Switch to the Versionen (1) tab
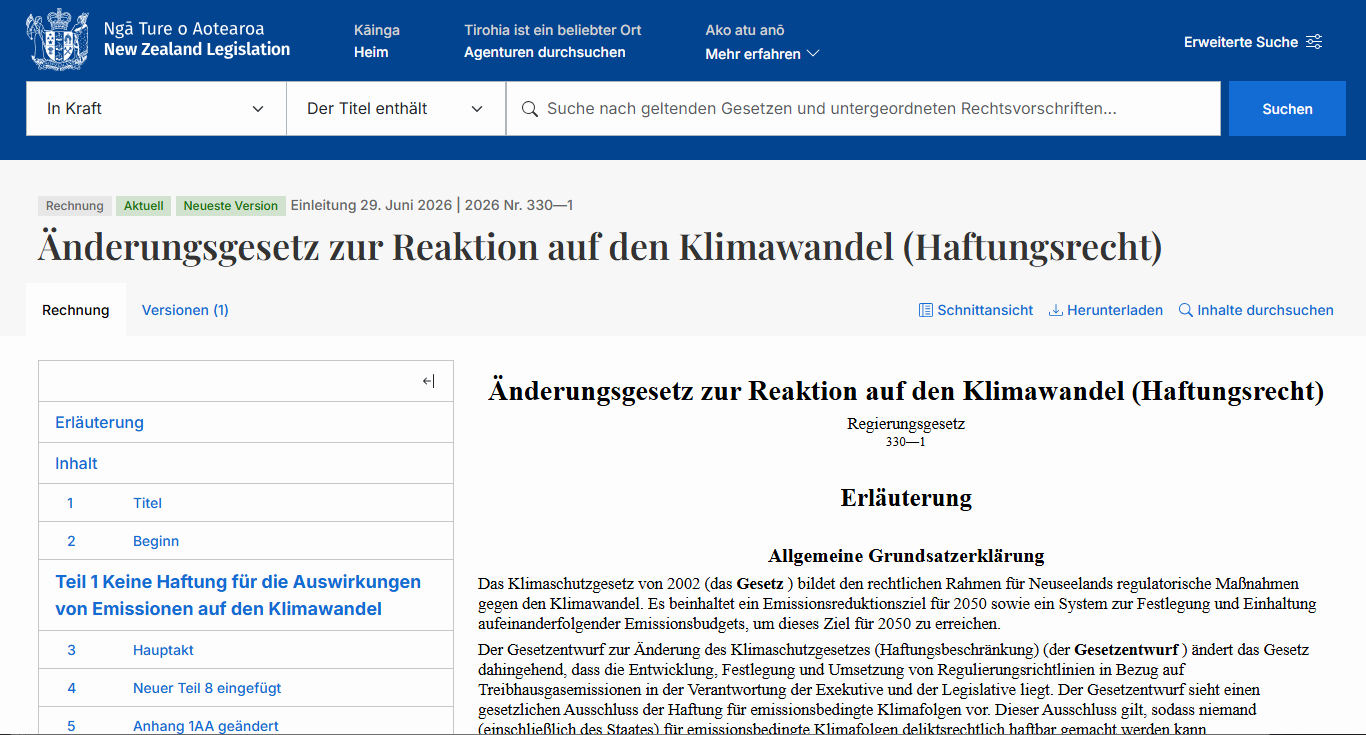This screenshot has width=1366, height=735. click(185, 310)
